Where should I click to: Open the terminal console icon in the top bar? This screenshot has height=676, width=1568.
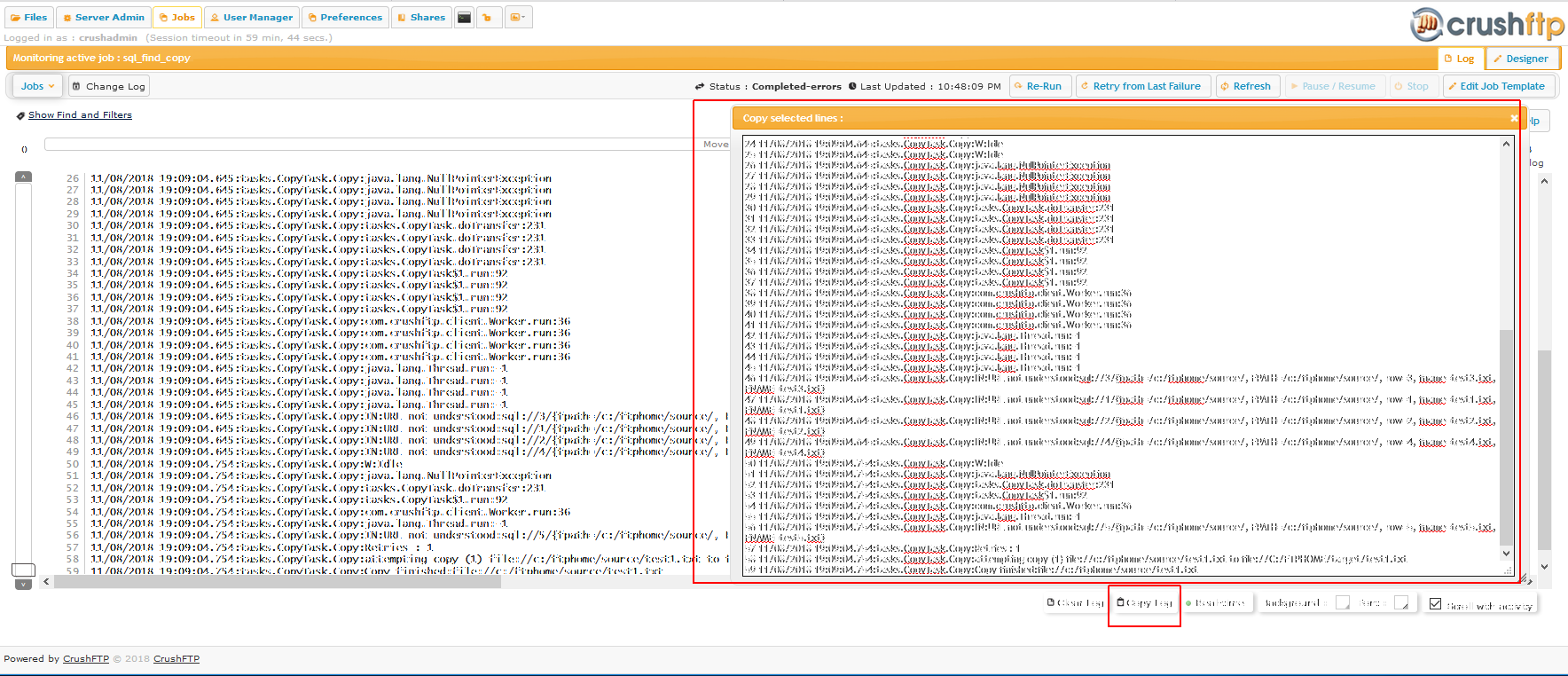(464, 17)
